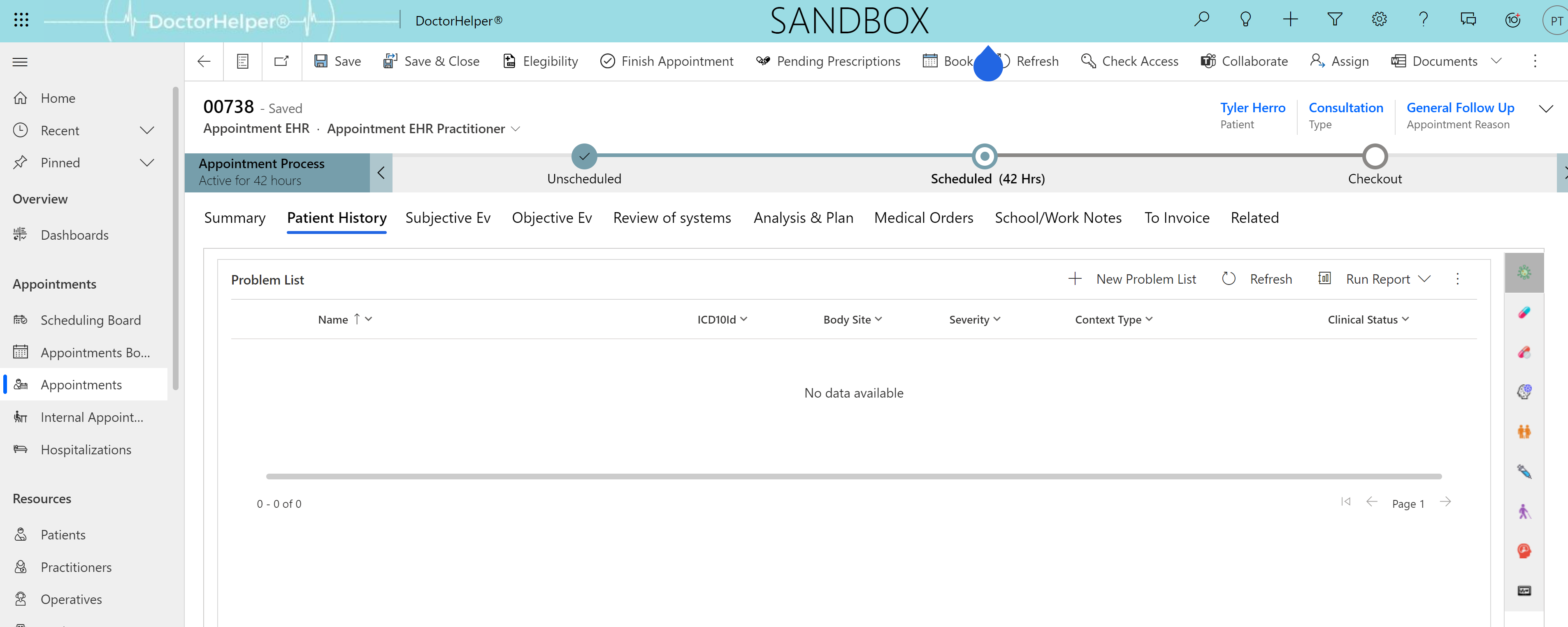This screenshot has width=1568, height=627.
Task: Open the Review of systems tab
Action: pyautogui.click(x=672, y=218)
